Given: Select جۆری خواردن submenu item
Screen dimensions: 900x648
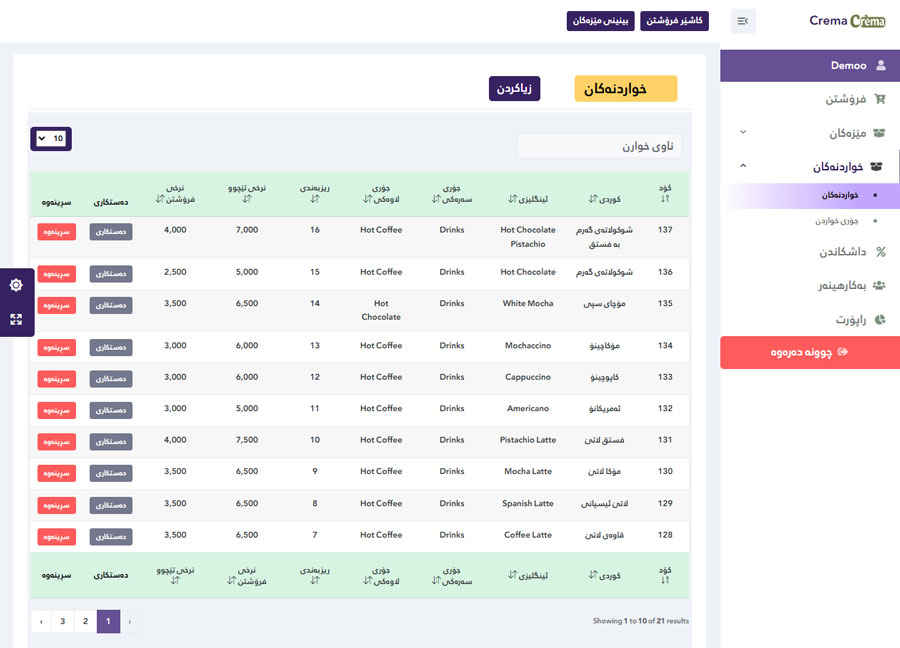Looking at the screenshot, I should pyautogui.click(x=839, y=221).
